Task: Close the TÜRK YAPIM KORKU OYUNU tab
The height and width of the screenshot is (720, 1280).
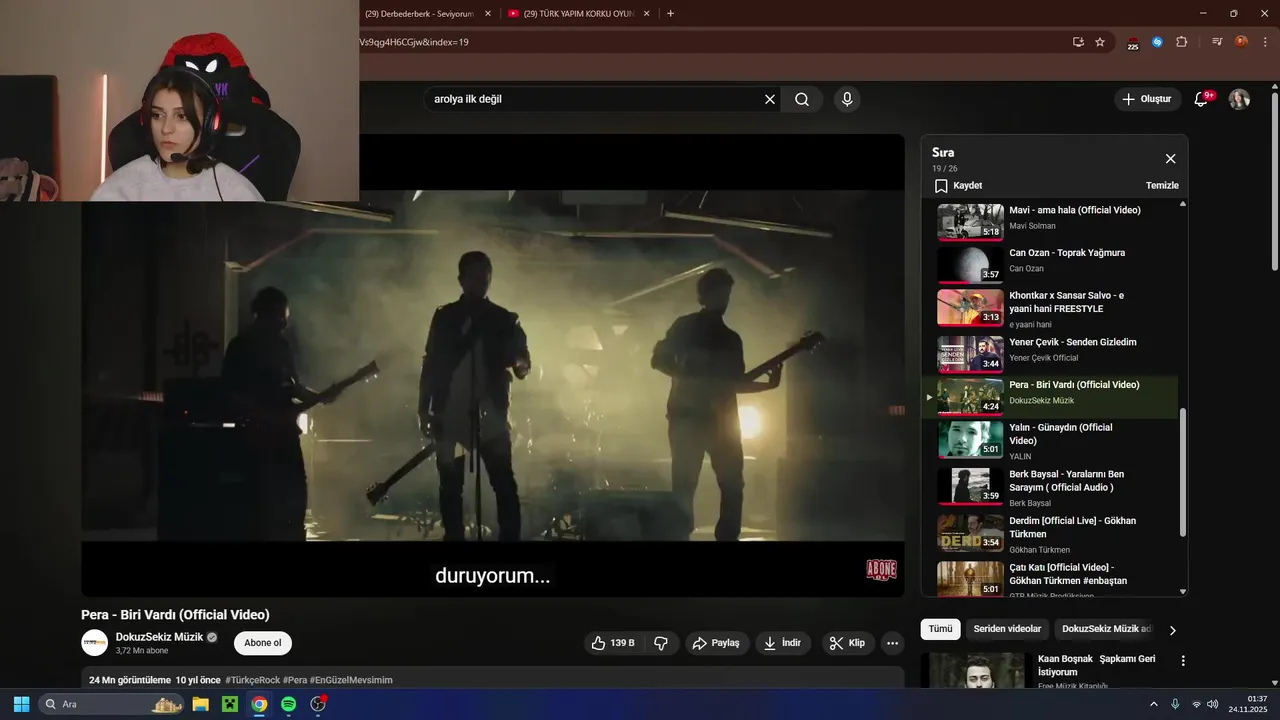Action: tap(647, 14)
